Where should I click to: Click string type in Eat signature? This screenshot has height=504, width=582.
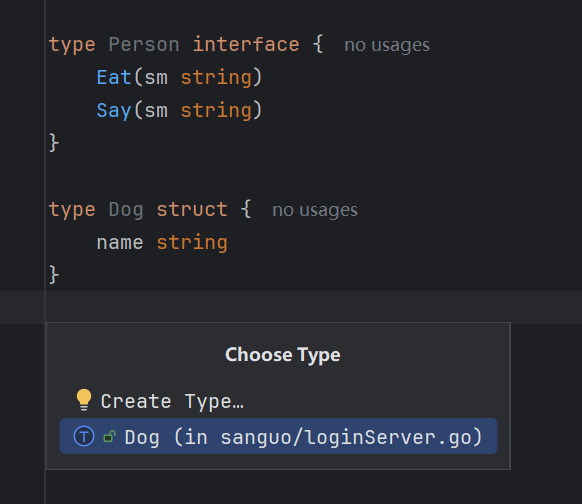[x=216, y=78]
